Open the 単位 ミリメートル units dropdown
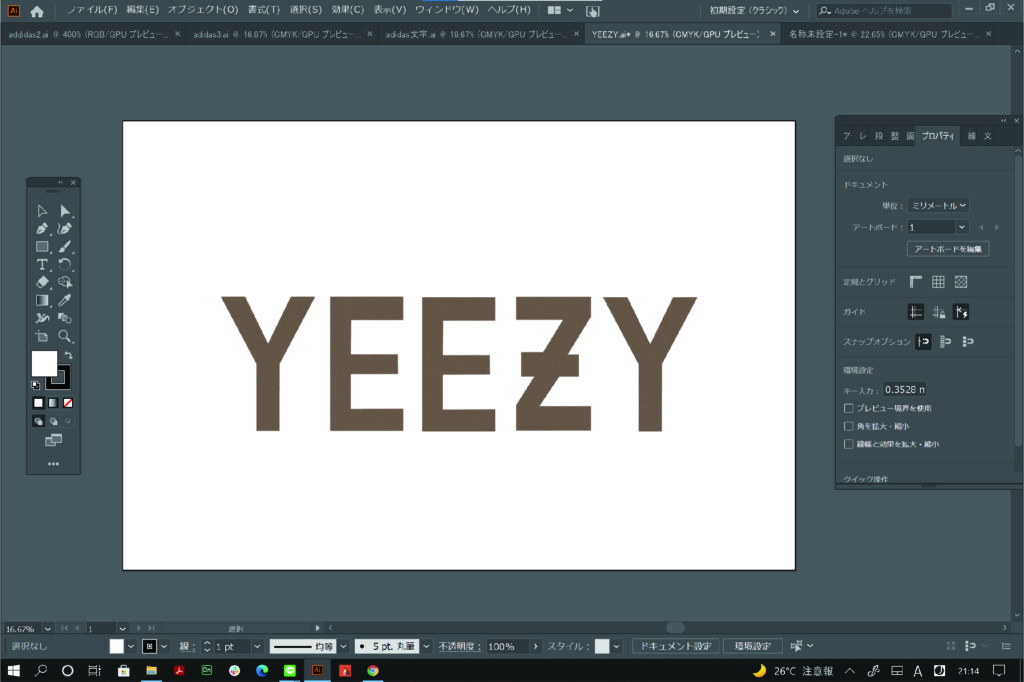The width and height of the screenshot is (1024, 682). click(938, 205)
